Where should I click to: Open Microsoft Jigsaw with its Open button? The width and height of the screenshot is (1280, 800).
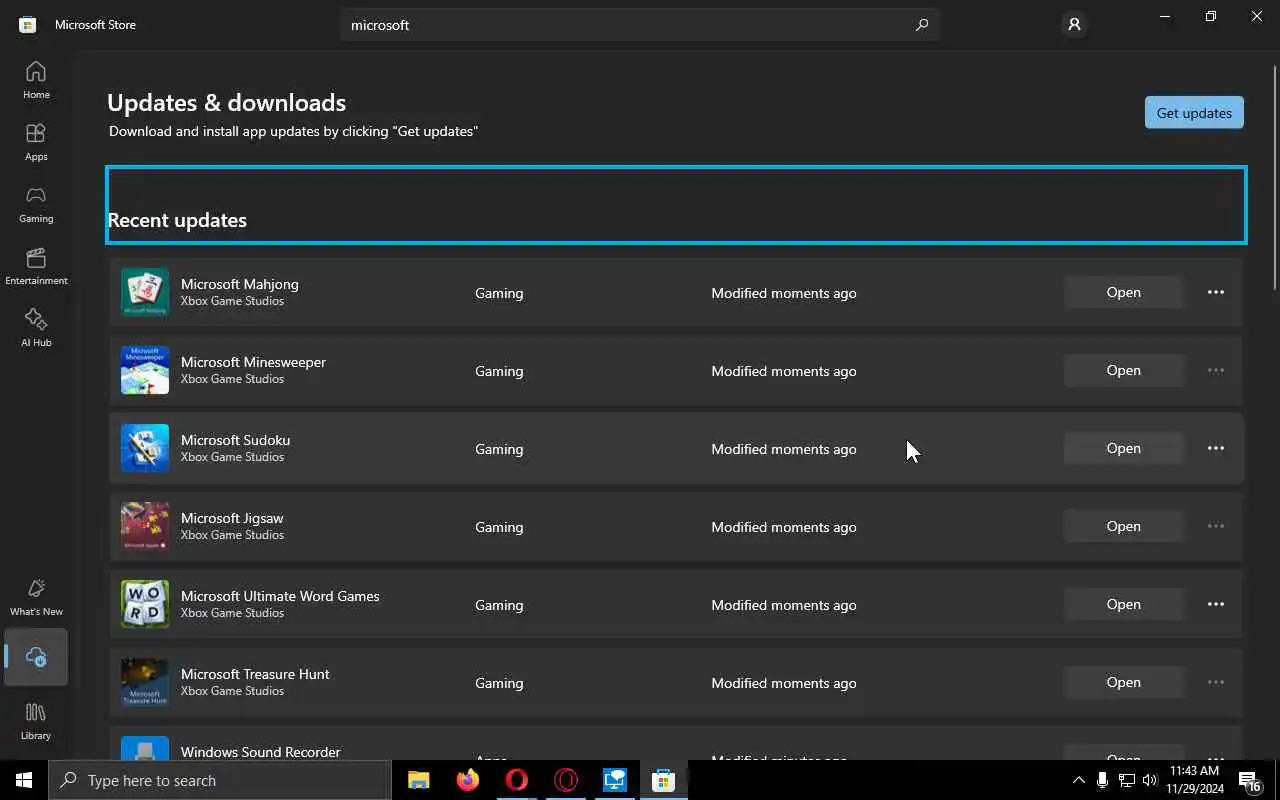click(x=1123, y=526)
